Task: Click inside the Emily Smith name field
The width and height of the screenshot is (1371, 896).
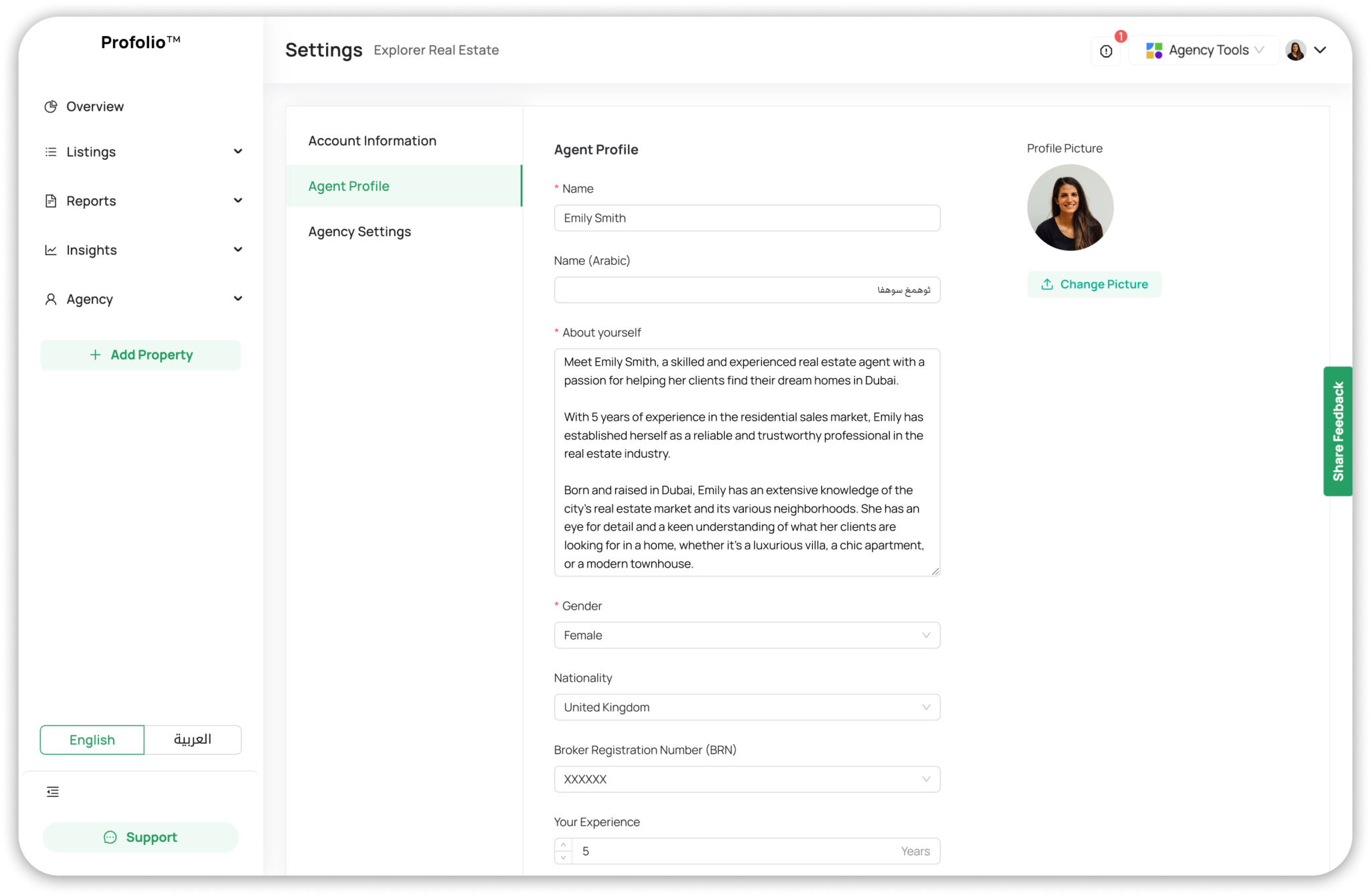Action: (746, 217)
